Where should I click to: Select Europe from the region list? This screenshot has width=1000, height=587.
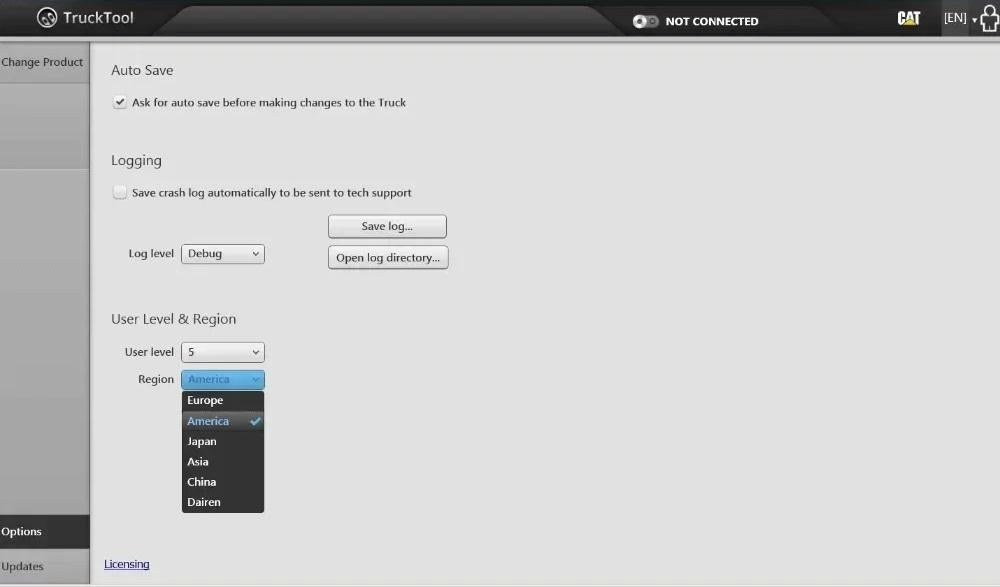223,401
